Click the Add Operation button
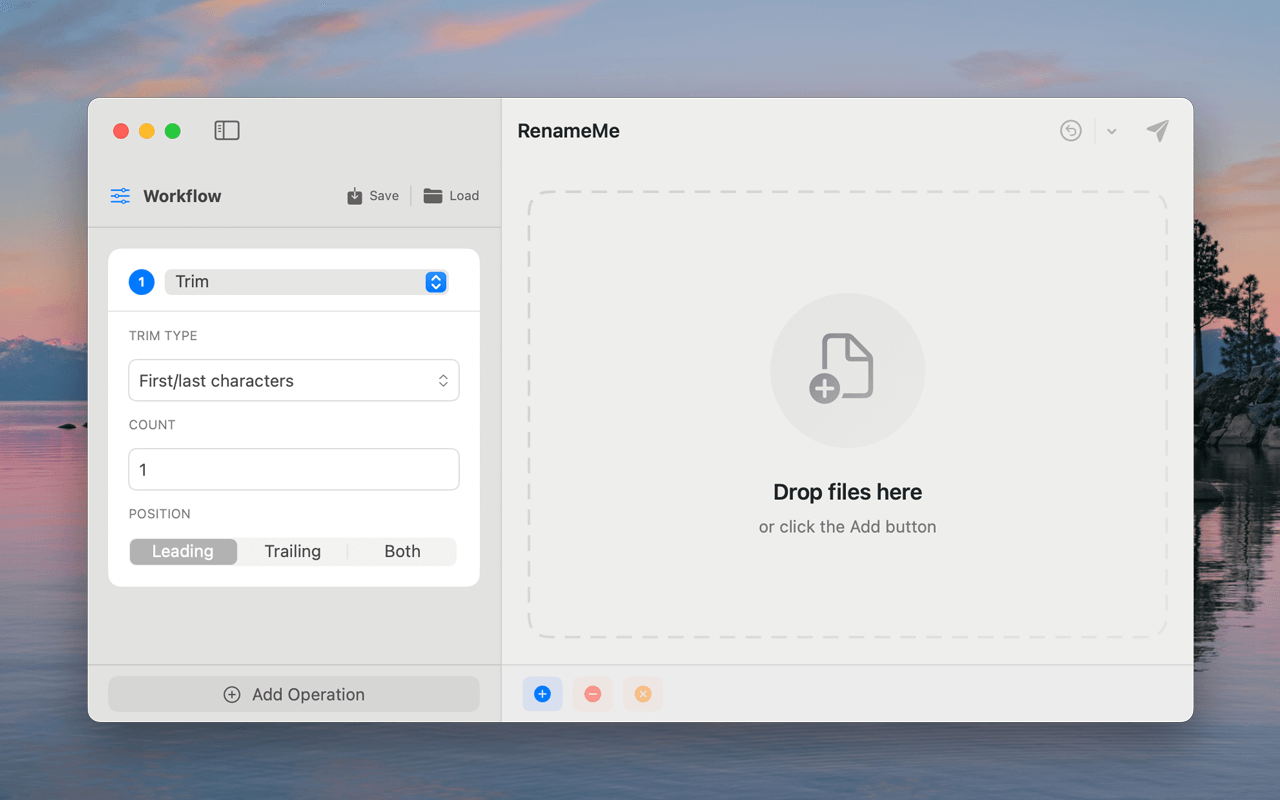Image resolution: width=1280 pixels, height=800 pixels. [x=293, y=694]
